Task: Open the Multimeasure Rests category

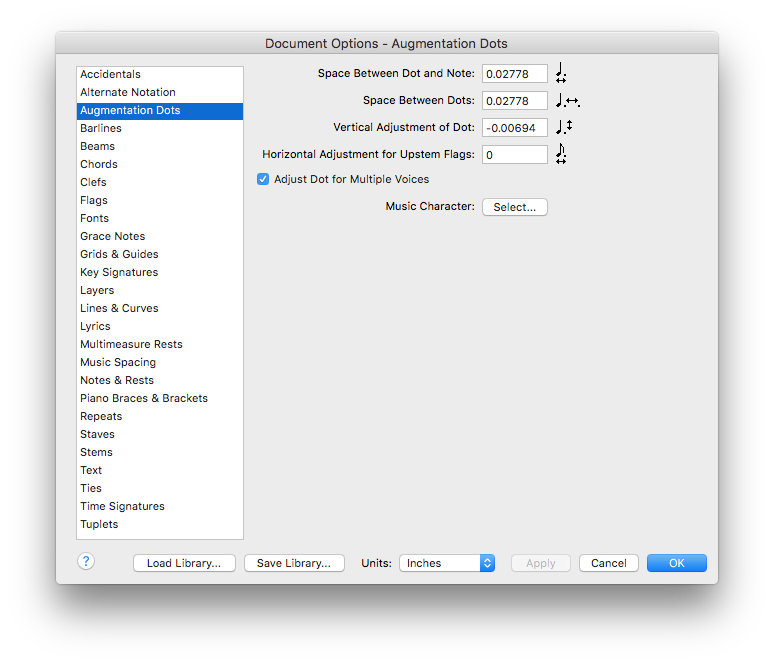Action: point(160,345)
